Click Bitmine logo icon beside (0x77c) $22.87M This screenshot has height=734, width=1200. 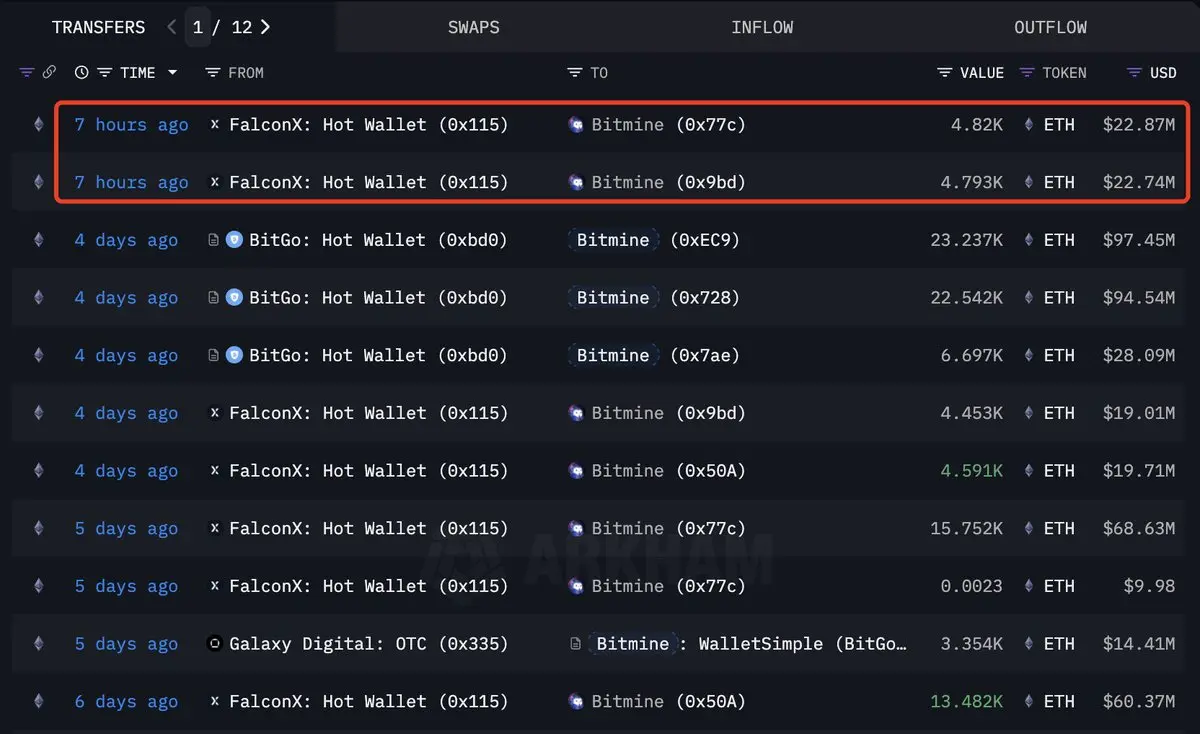(576, 124)
